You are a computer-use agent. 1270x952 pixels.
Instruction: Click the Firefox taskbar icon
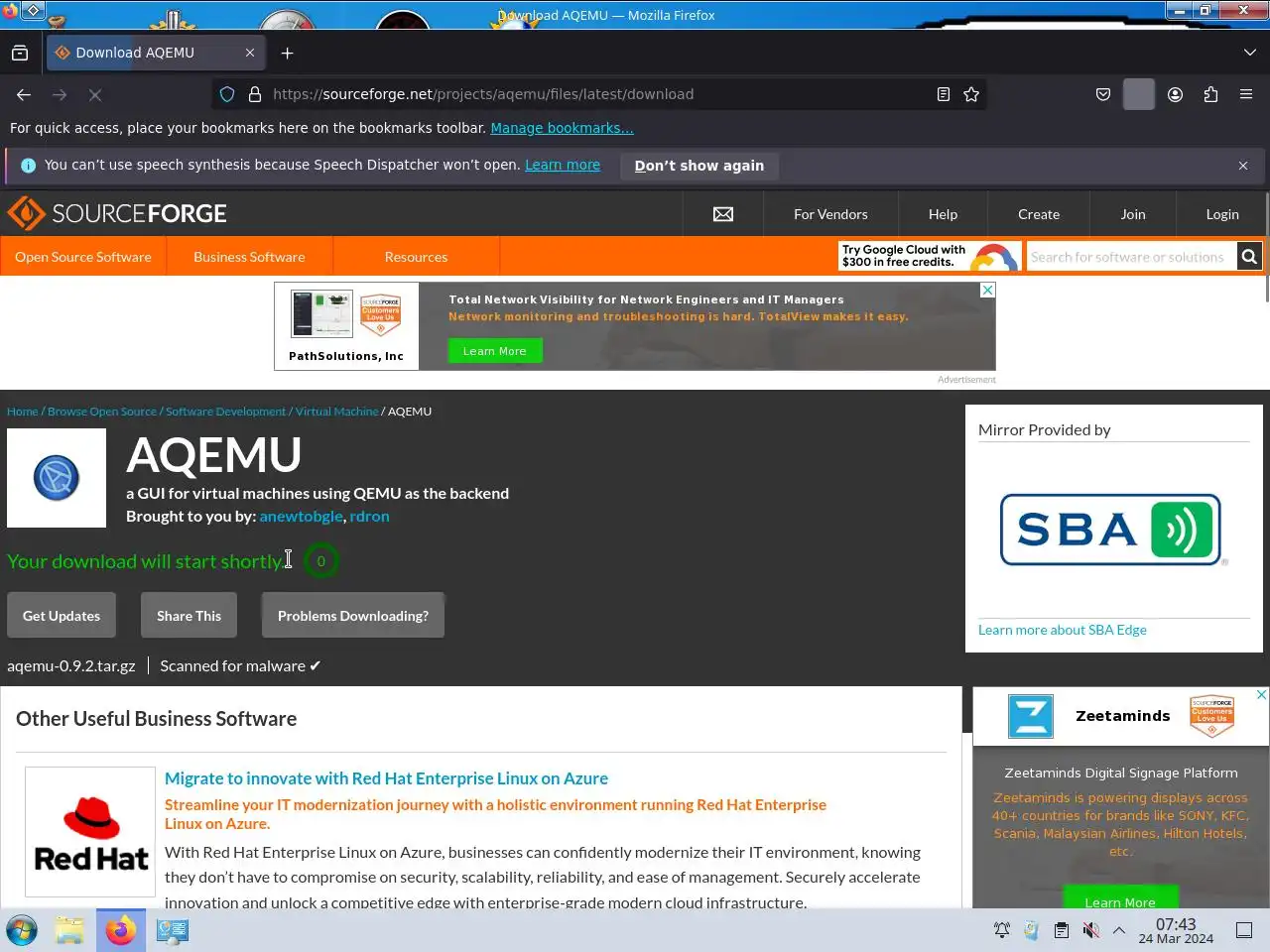click(121, 930)
